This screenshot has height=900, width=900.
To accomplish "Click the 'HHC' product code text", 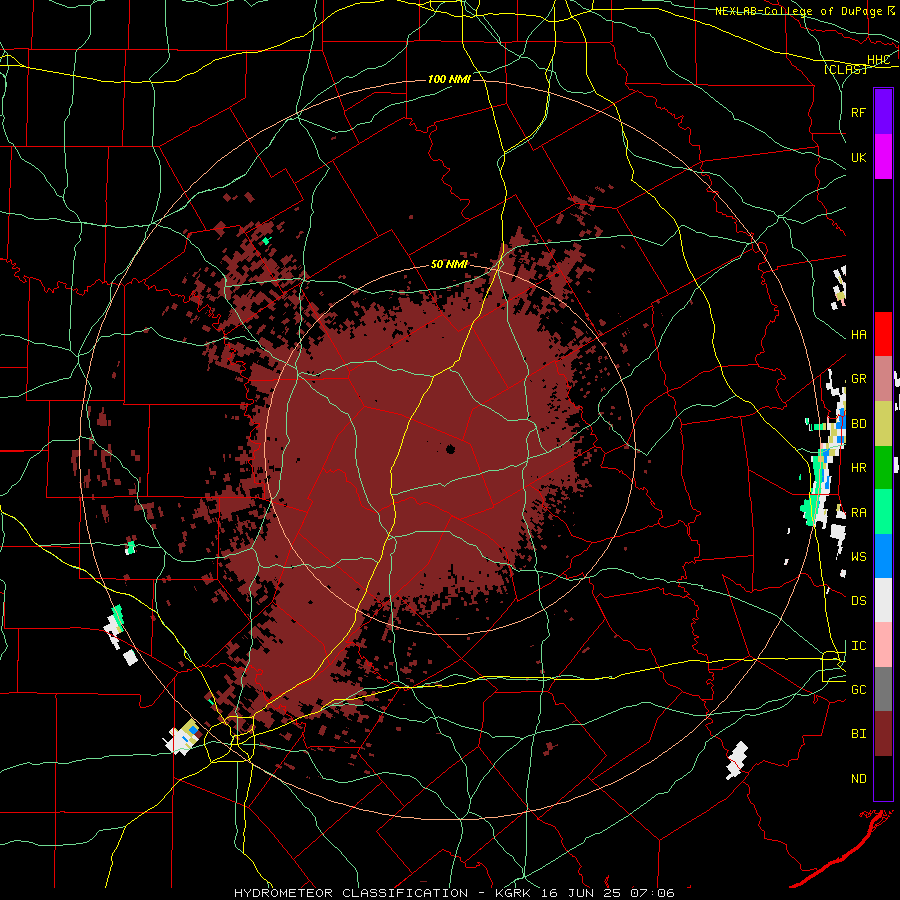I will (878, 60).
